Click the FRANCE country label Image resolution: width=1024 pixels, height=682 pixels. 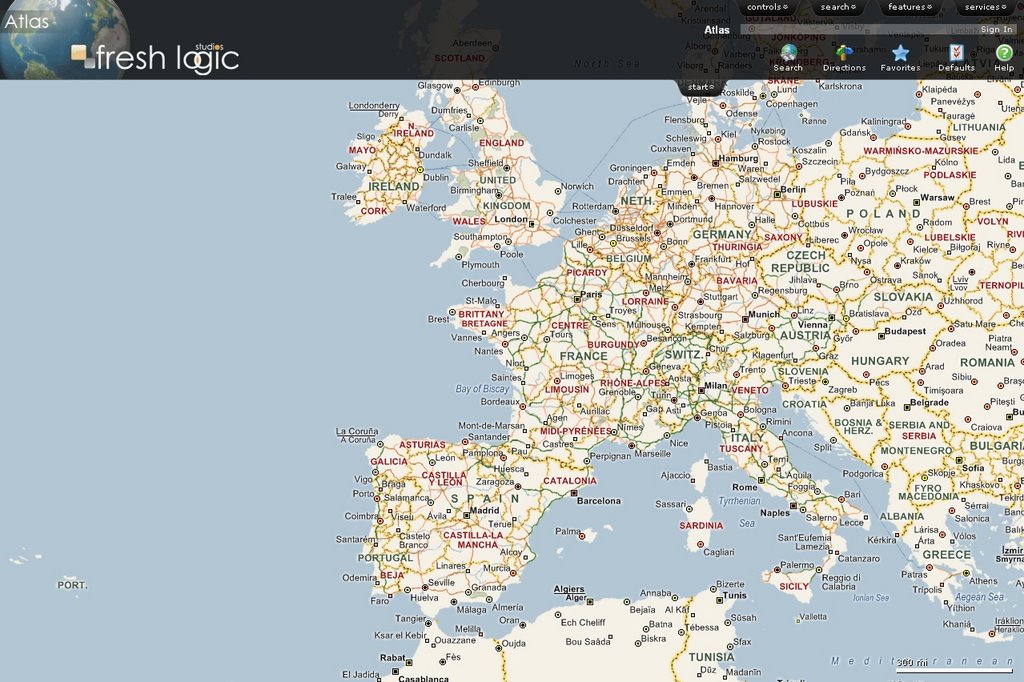click(583, 356)
